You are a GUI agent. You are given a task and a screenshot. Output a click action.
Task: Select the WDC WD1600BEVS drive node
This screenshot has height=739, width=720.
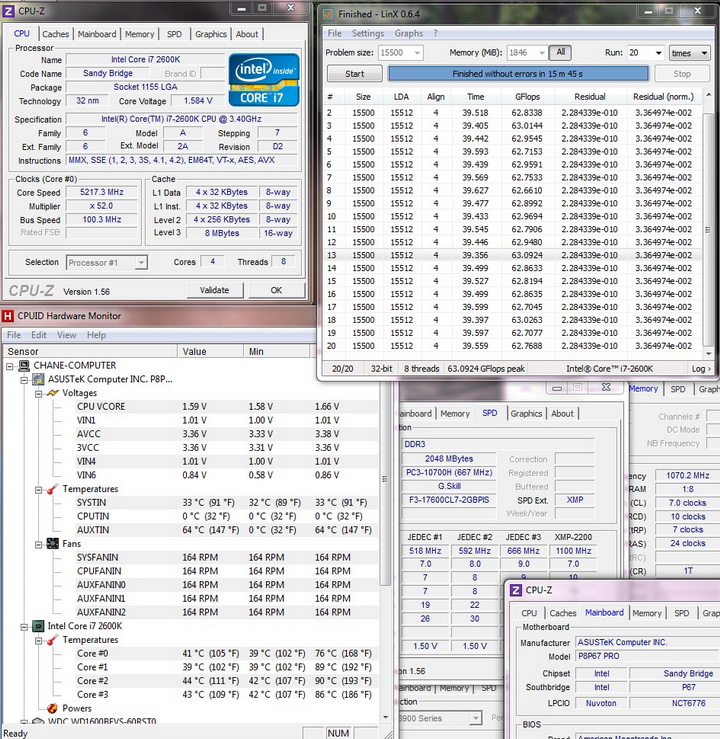click(102, 721)
